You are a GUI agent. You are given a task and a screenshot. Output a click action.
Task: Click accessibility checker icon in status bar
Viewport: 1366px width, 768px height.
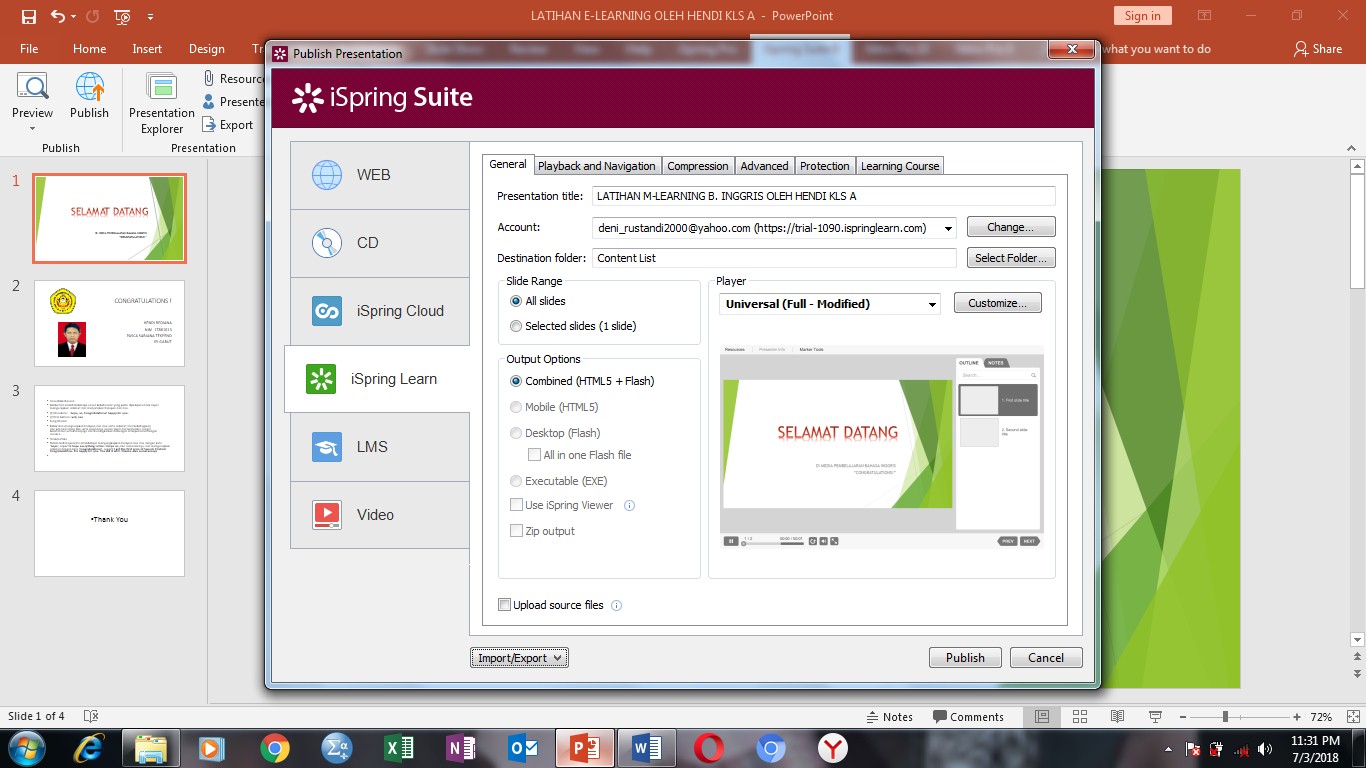(x=91, y=716)
